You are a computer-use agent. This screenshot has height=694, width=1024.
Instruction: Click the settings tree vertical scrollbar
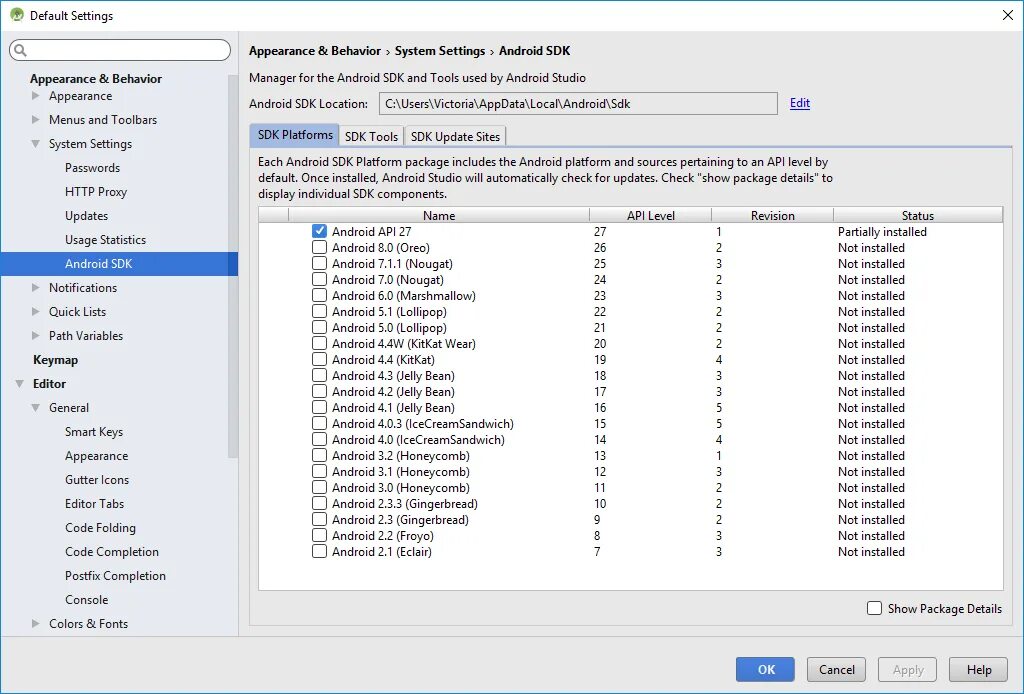(233, 266)
